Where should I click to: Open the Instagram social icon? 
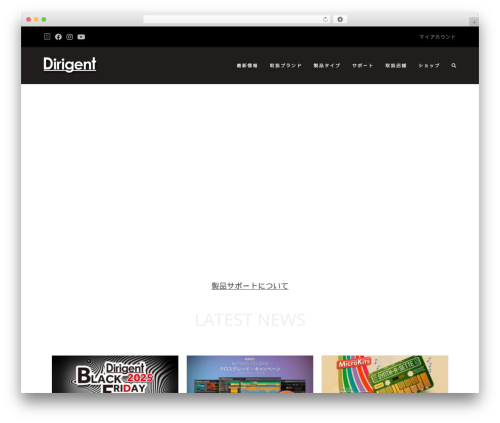(69, 37)
